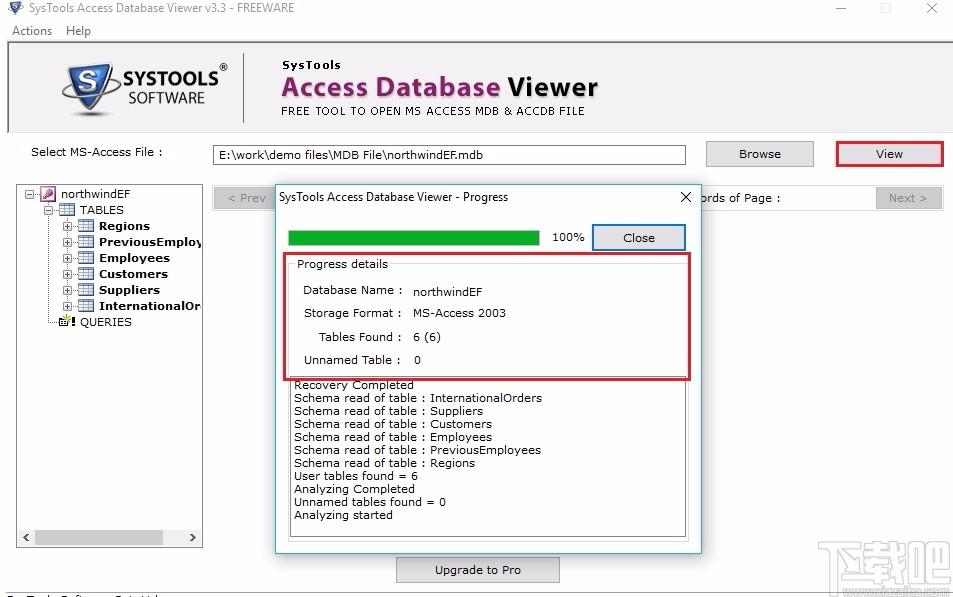Collapse the TABLES tree node

click(x=49, y=210)
